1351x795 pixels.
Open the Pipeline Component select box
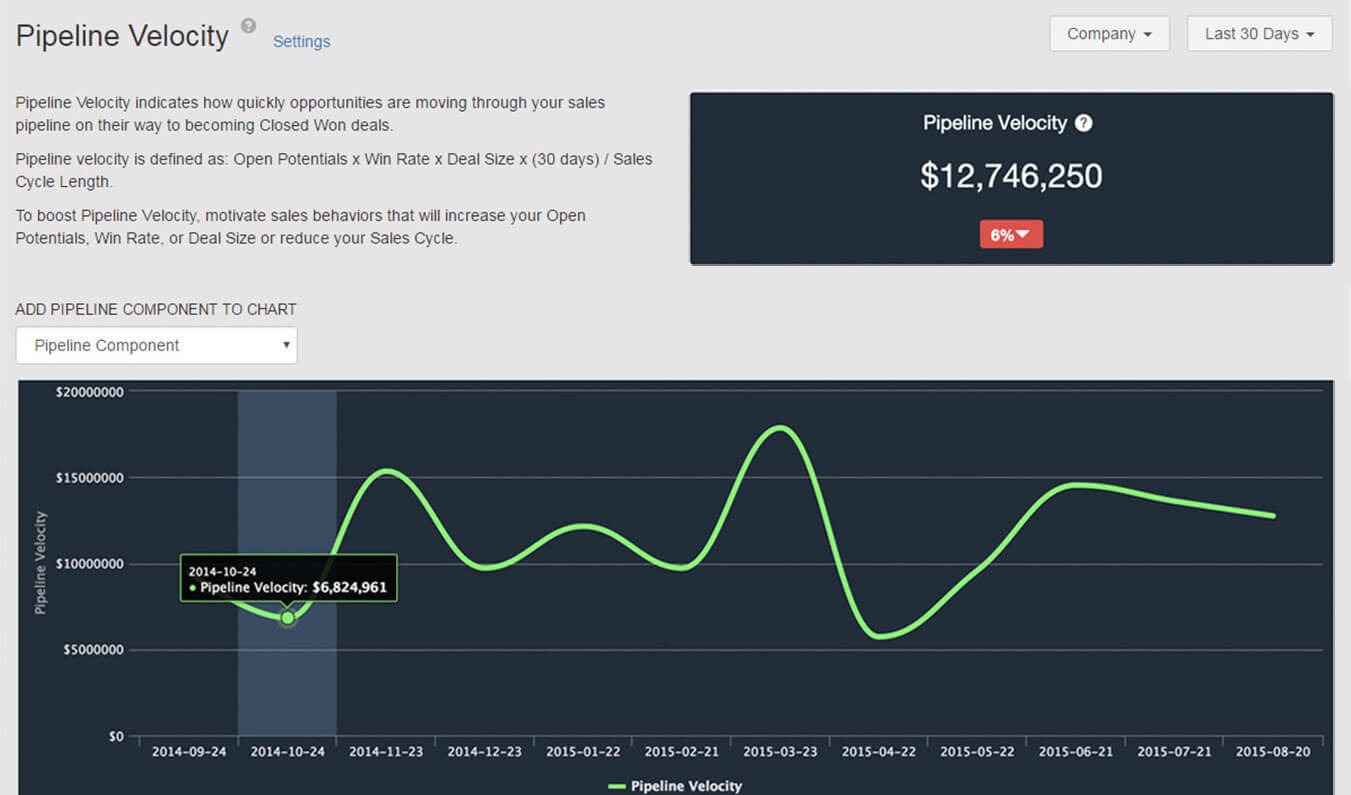tap(156, 345)
